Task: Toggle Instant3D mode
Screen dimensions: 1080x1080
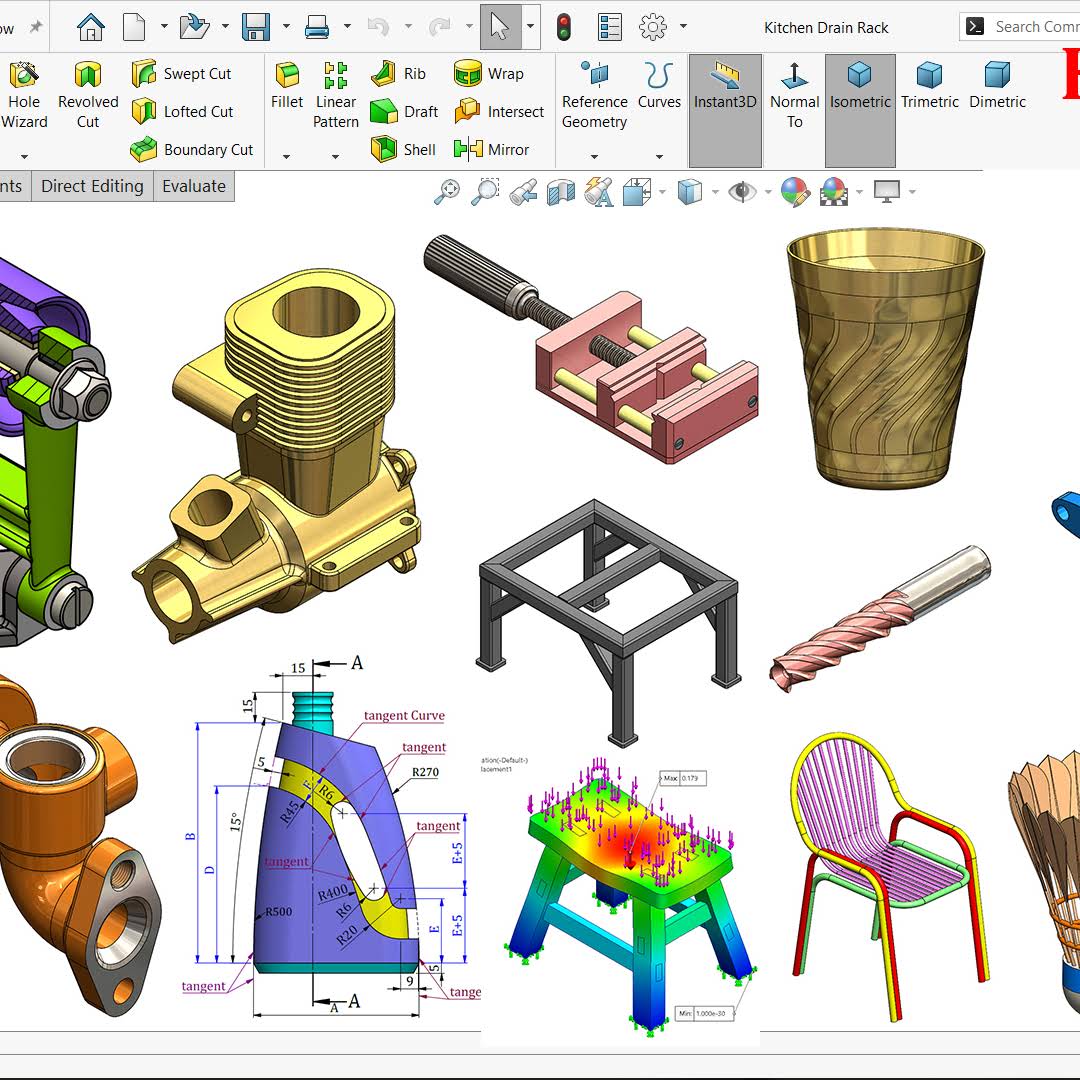Action: 725,110
